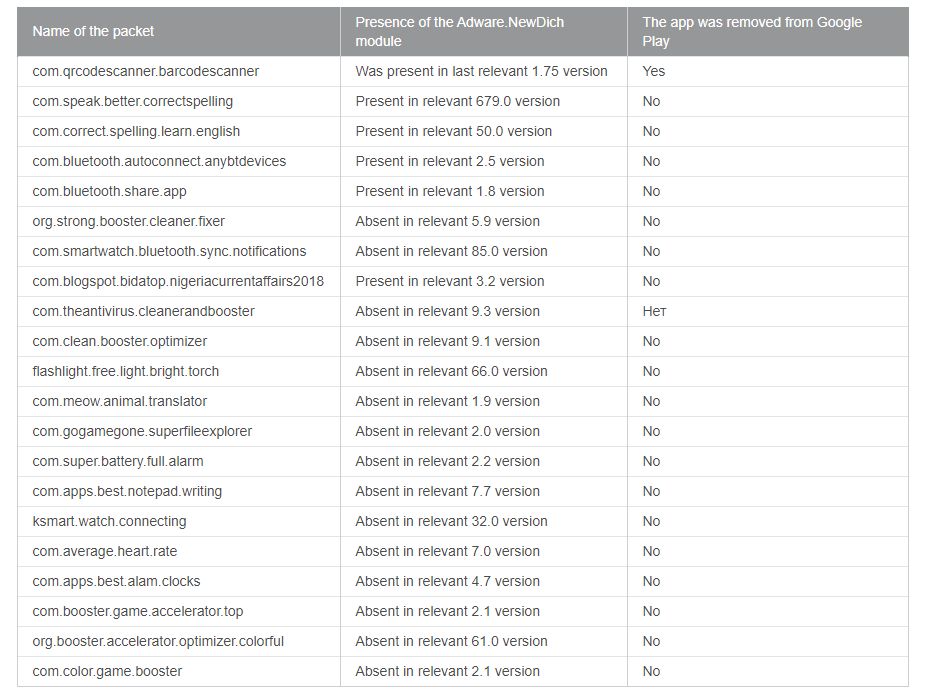Click the "Нет" cell in the antivirus row
The width and height of the screenshot is (925, 697).
[x=654, y=311]
